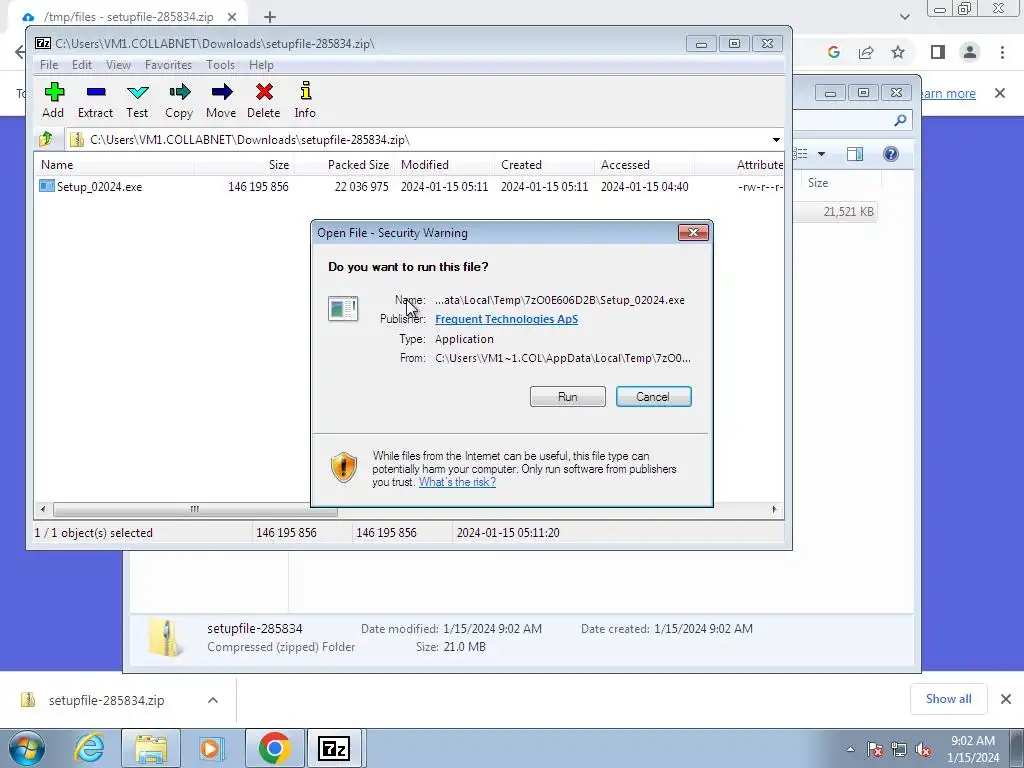Click the shield warning icon in the dialog
Viewport: 1024px width, 768px height.
(344, 467)
